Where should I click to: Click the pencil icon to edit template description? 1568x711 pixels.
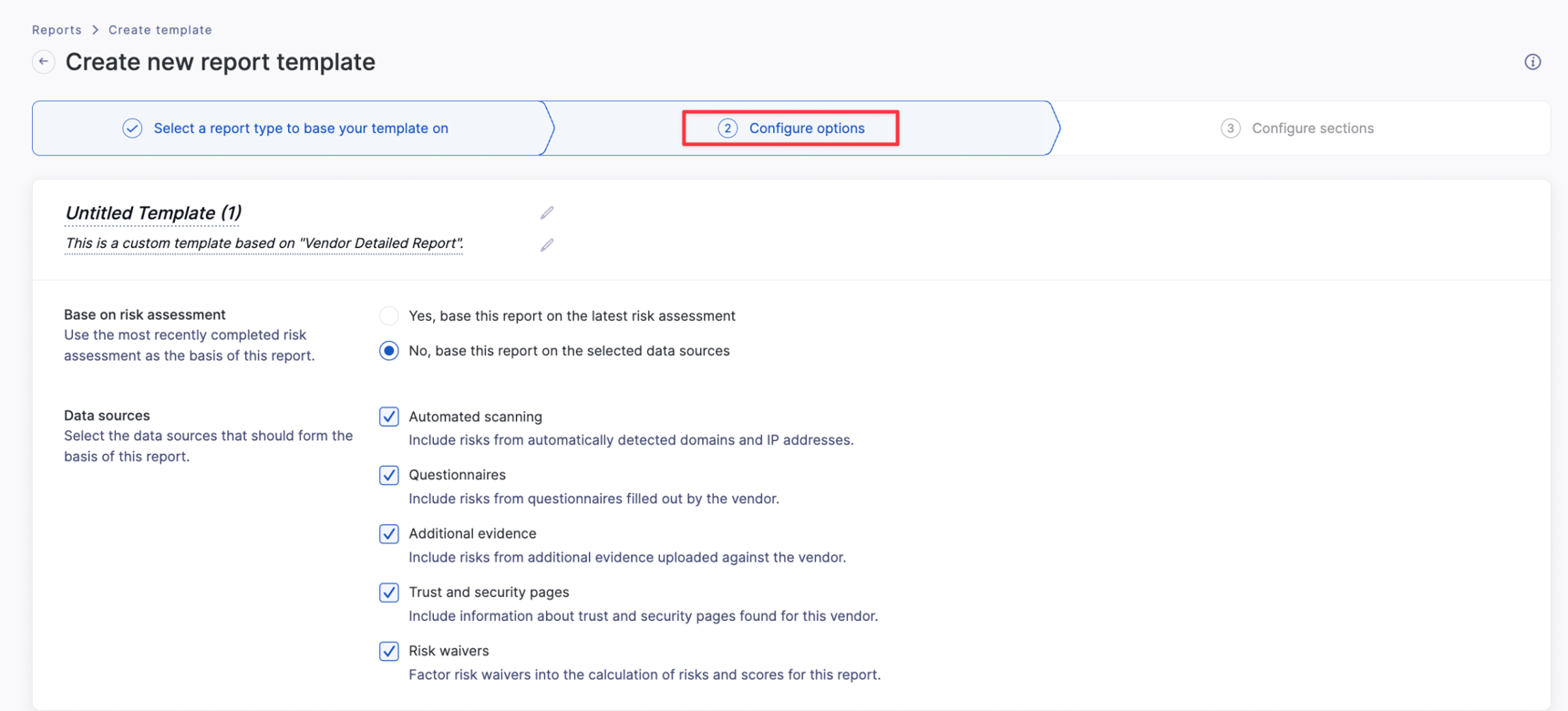click(x=547, y=244)
